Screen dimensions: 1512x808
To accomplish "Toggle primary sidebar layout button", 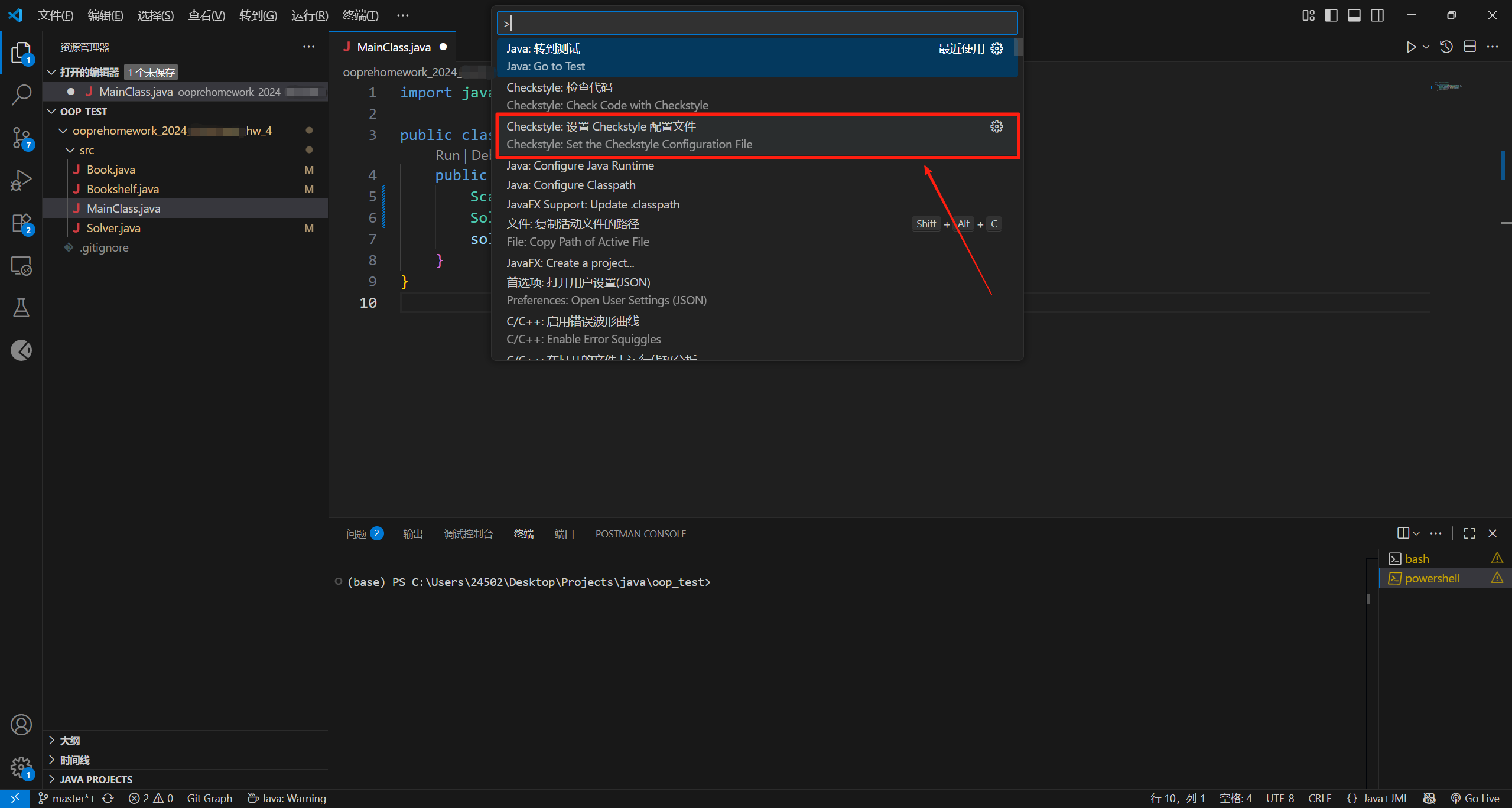I will [1331, 15].
